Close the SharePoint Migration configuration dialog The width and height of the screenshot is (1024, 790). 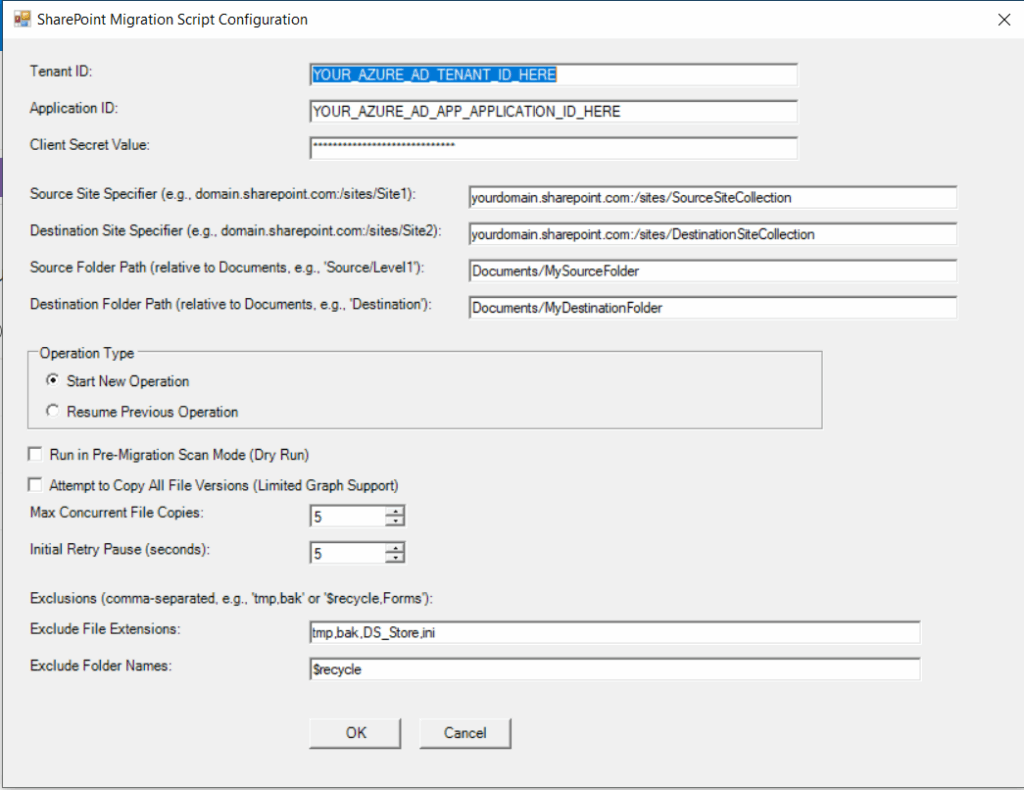coord(1003,19)
